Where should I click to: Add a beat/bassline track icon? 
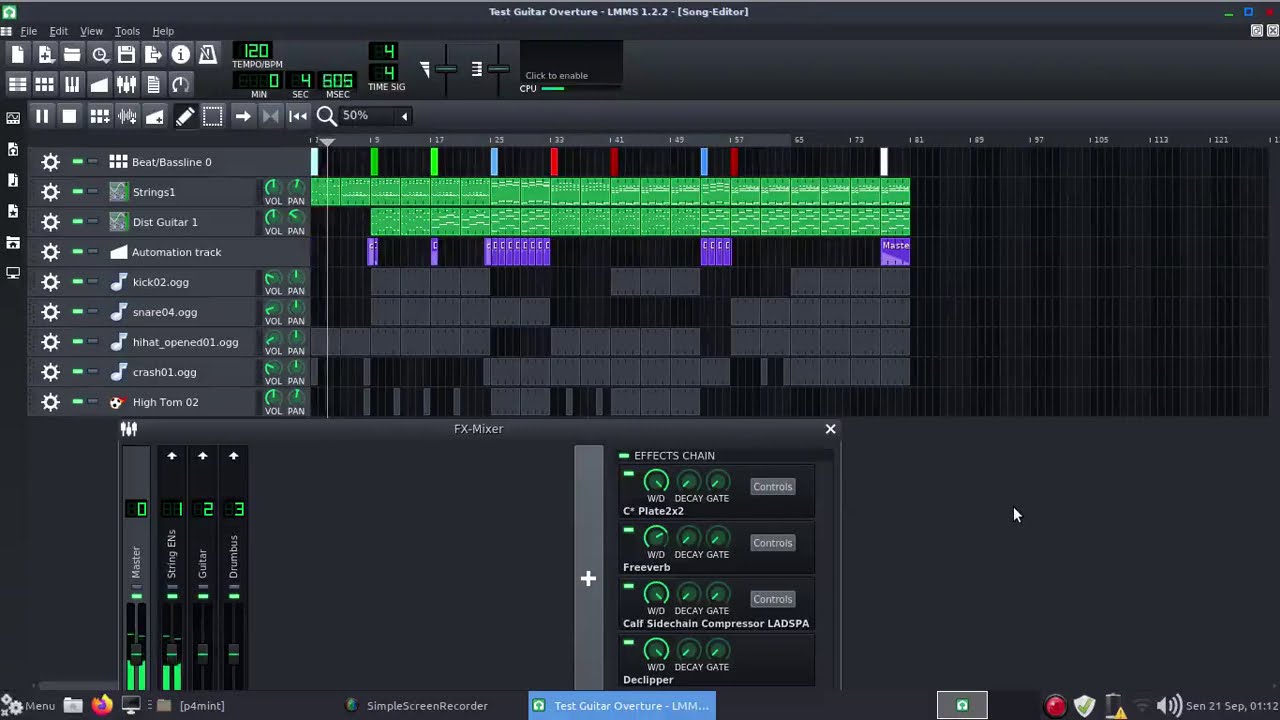pos(100,117)
